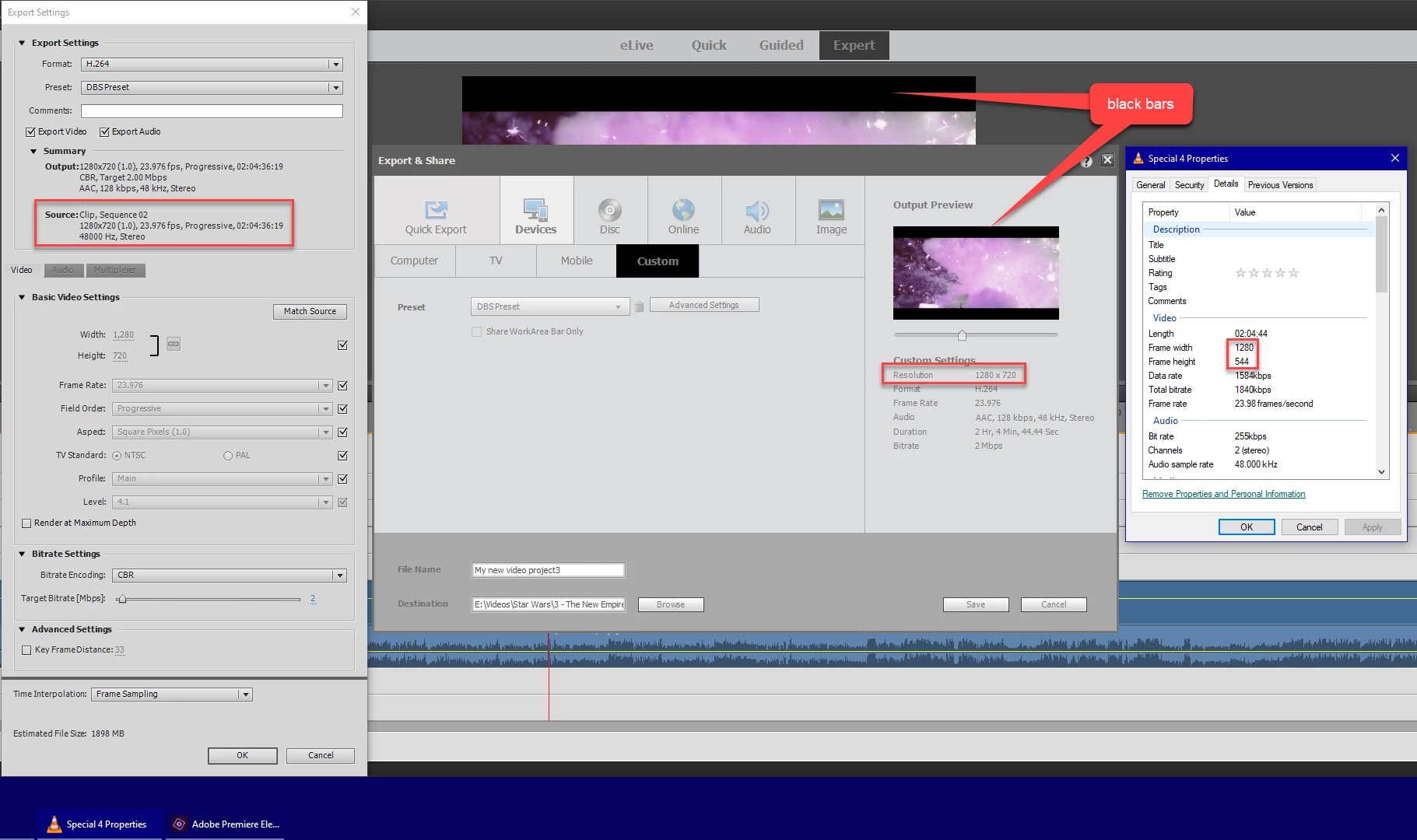Select the NTSC TV standard
Image resolution: width=1417 pixels, height=840 pixels.
point(117,456)
